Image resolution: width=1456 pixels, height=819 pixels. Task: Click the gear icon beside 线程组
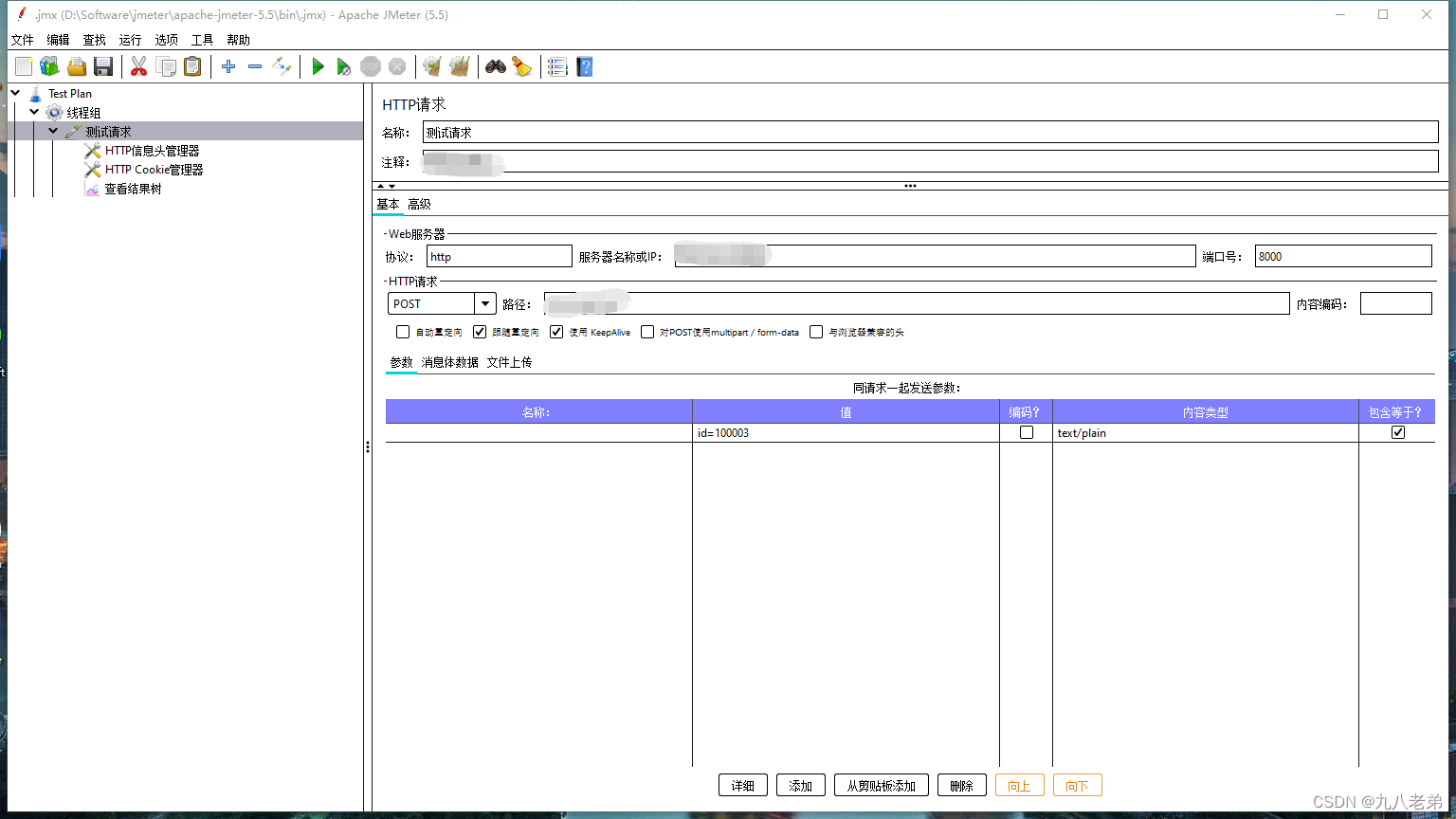(x=54, y=113)
